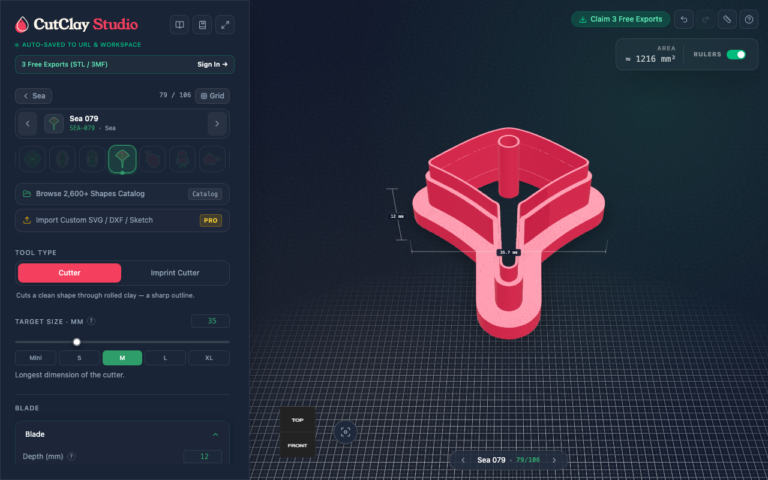Click the recenter view target icon
This screenshot has height=480, width=768.
[x=345, y=432]
